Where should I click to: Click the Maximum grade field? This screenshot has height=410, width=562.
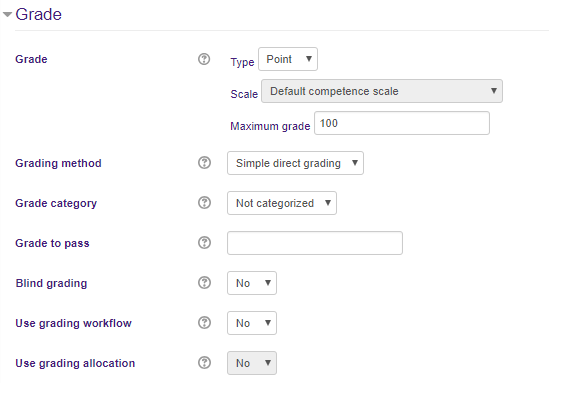[x=402, y=123]
